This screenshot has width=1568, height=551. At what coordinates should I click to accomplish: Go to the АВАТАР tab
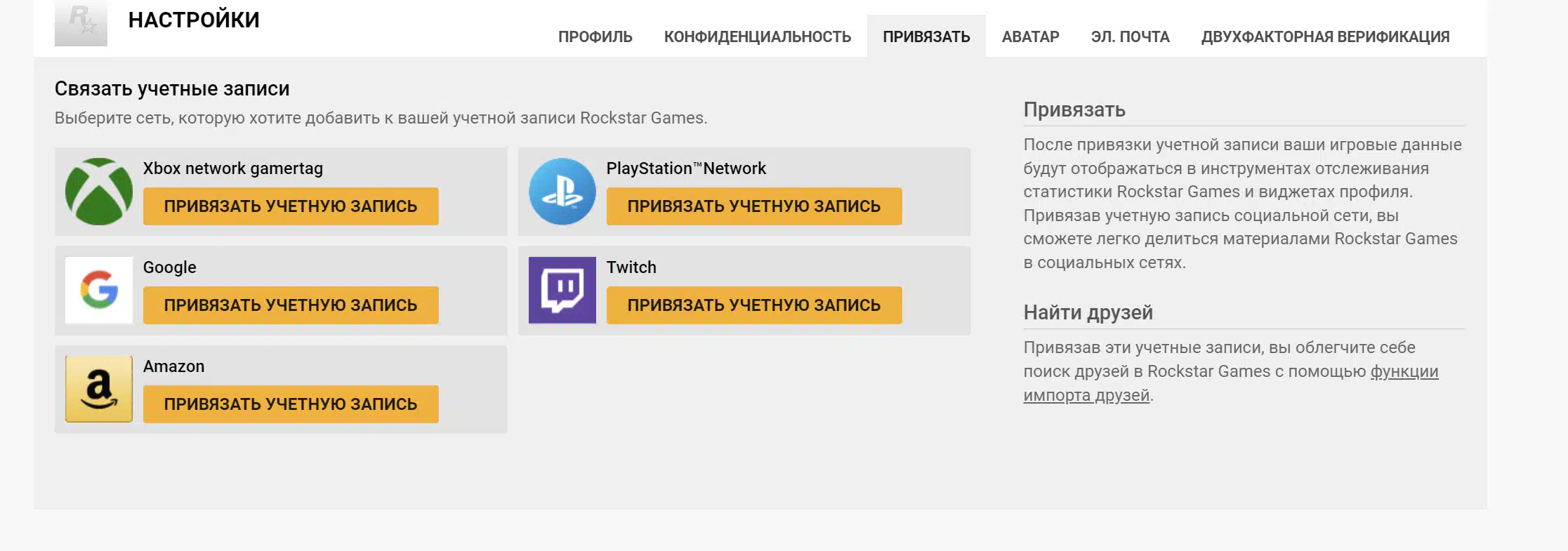[x=1030, y=36]
